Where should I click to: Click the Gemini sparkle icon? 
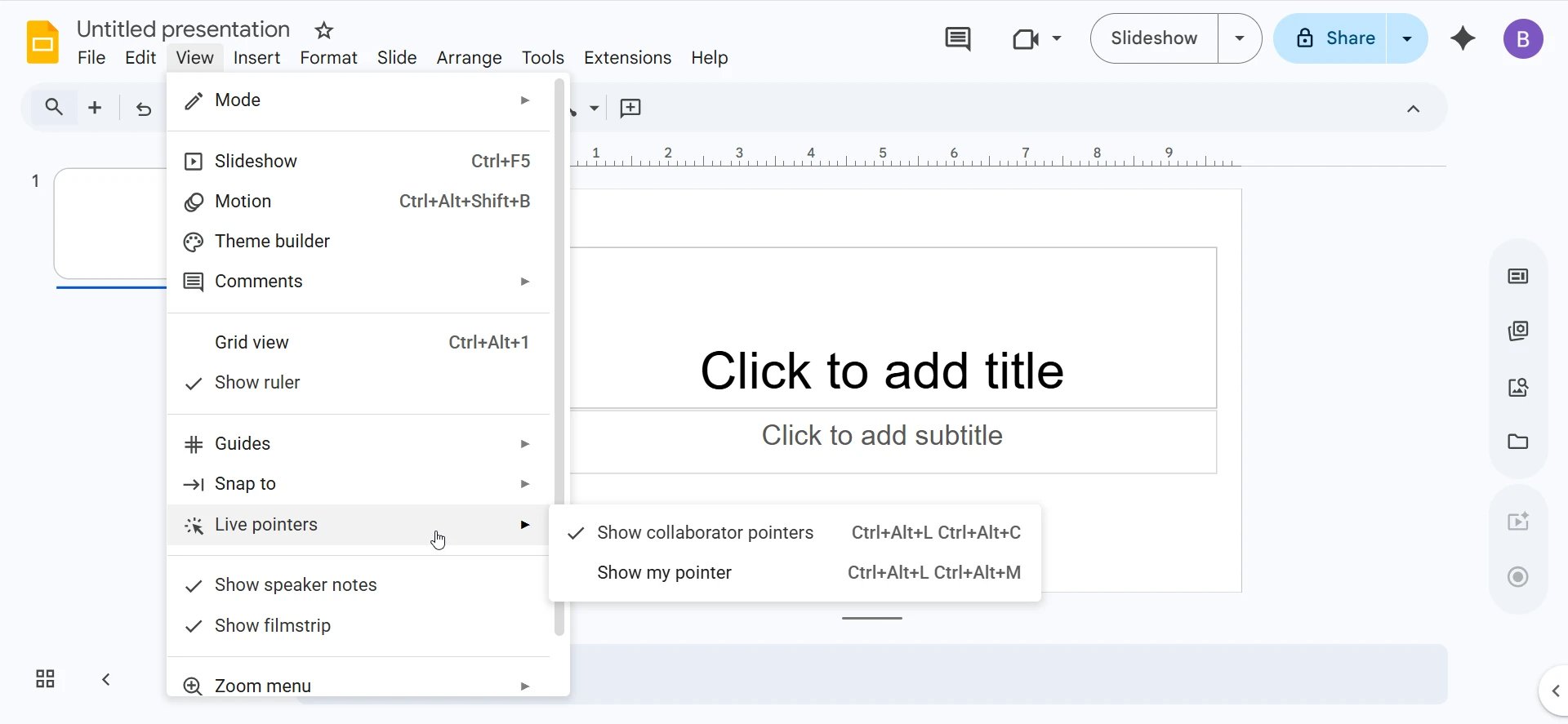click(1463, 38)
